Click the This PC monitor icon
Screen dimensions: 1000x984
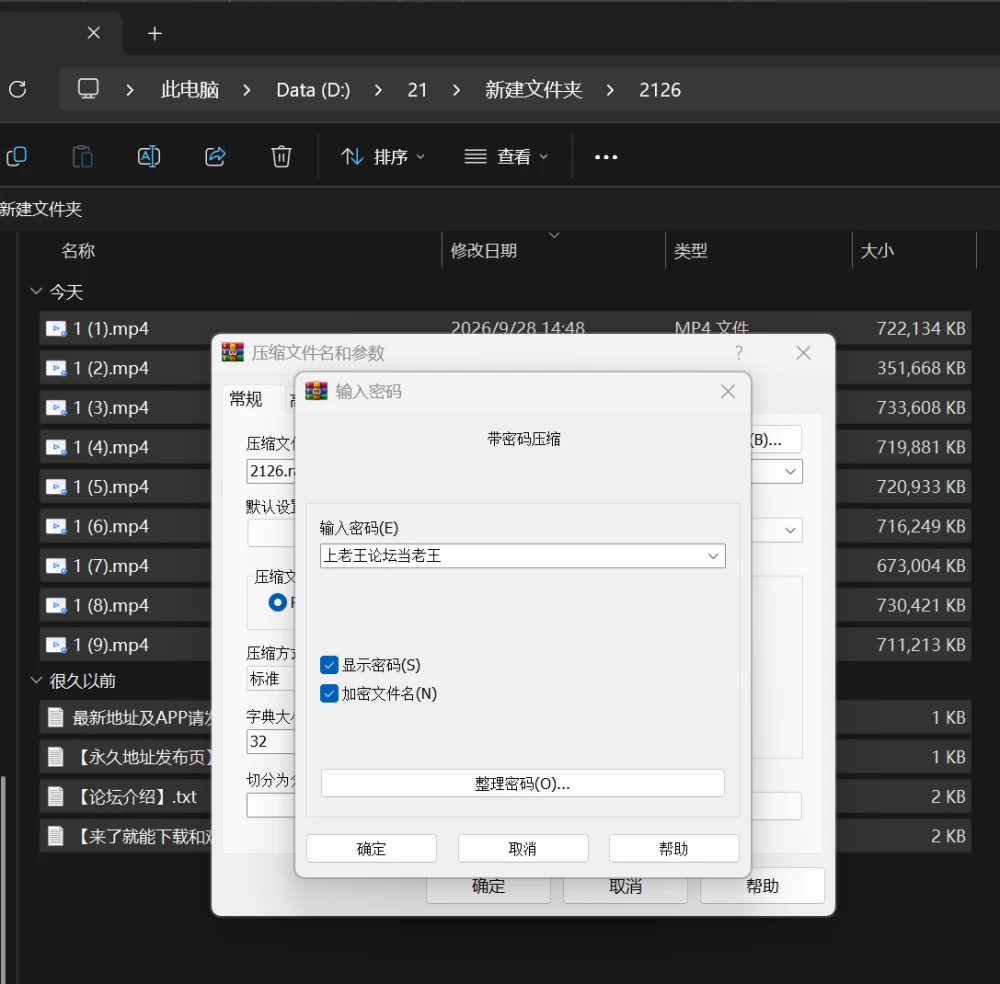click(88, 89)
